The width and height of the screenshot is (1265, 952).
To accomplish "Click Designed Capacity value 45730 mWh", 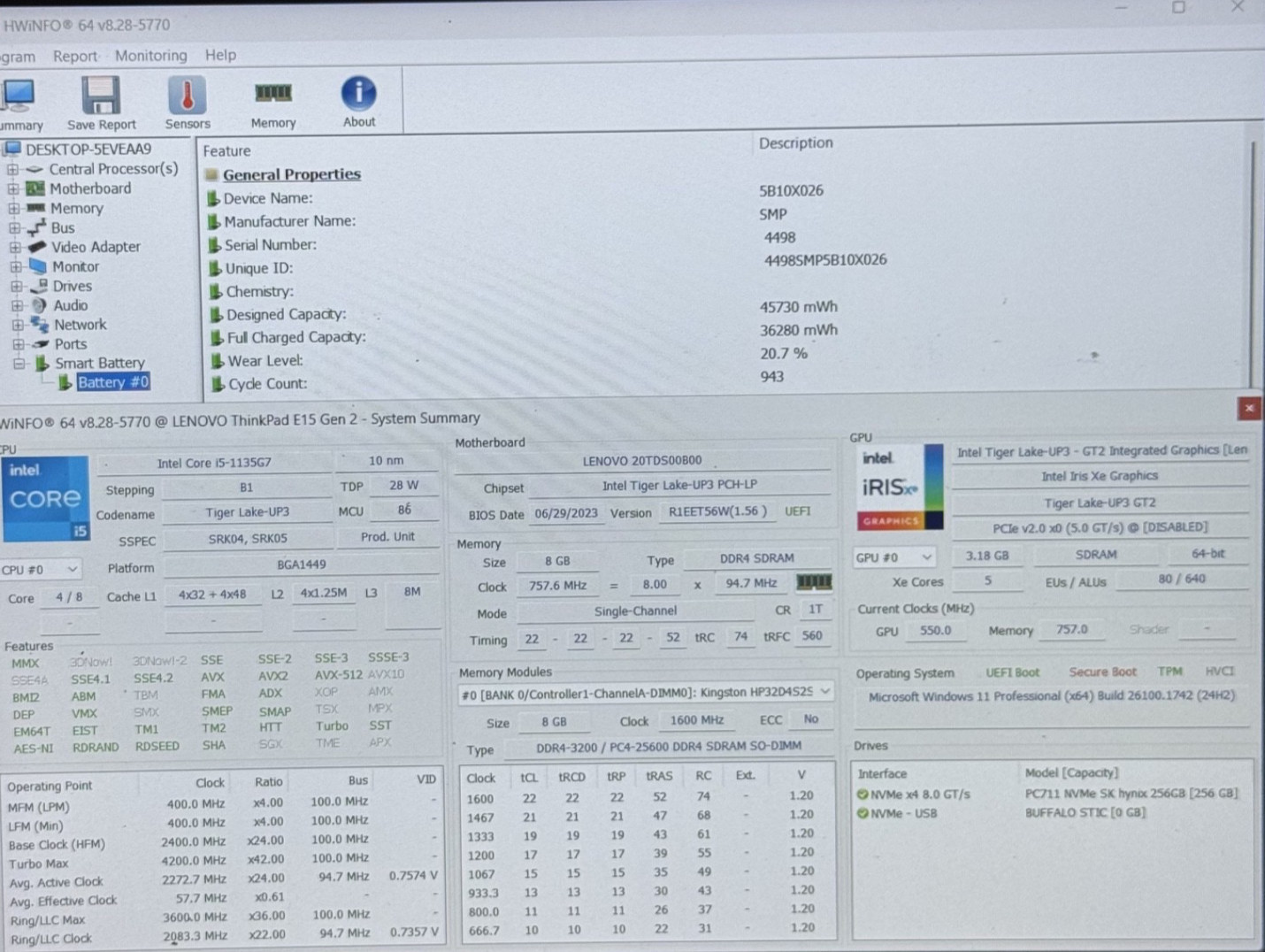I will click(x=798, y=306).
